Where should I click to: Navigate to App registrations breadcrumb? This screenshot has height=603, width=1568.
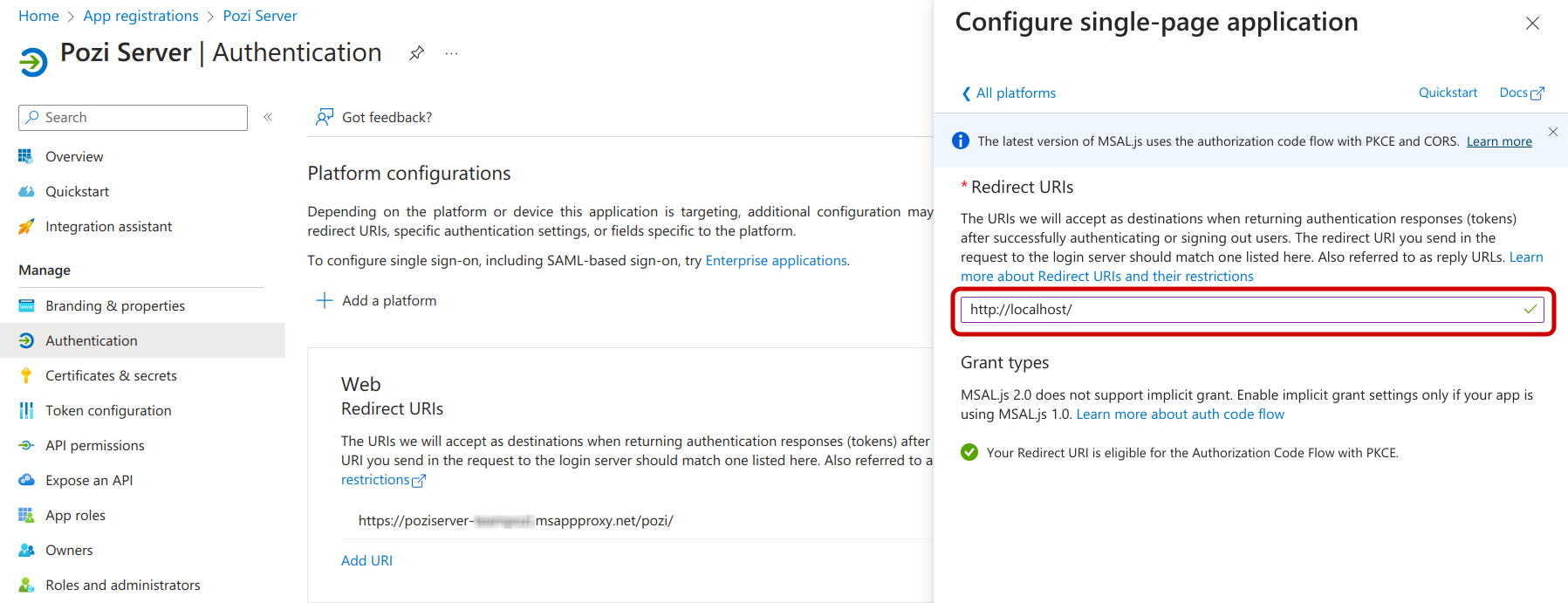(140, 16)
